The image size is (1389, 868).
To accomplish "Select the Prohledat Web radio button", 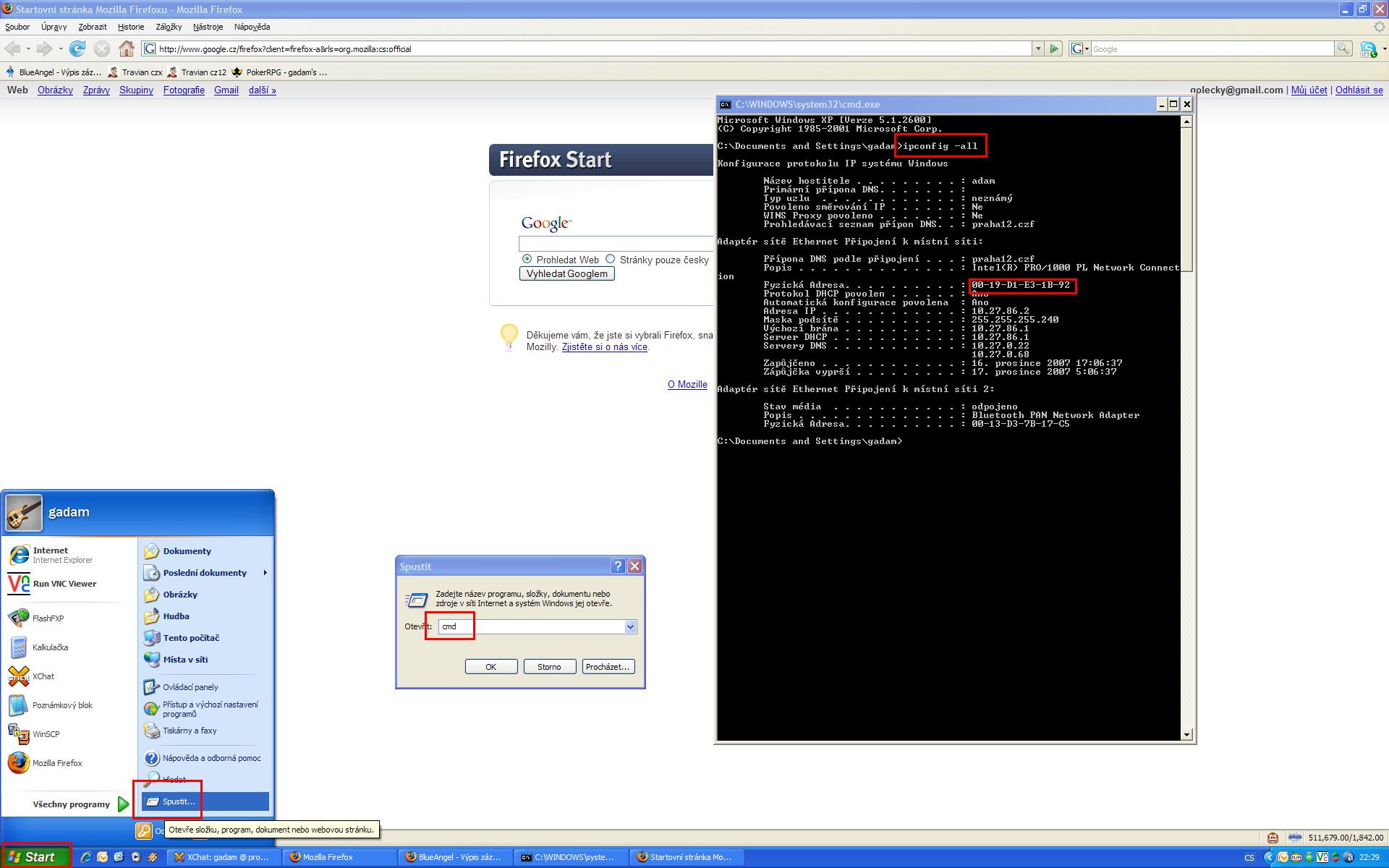I will click(527, 259).
